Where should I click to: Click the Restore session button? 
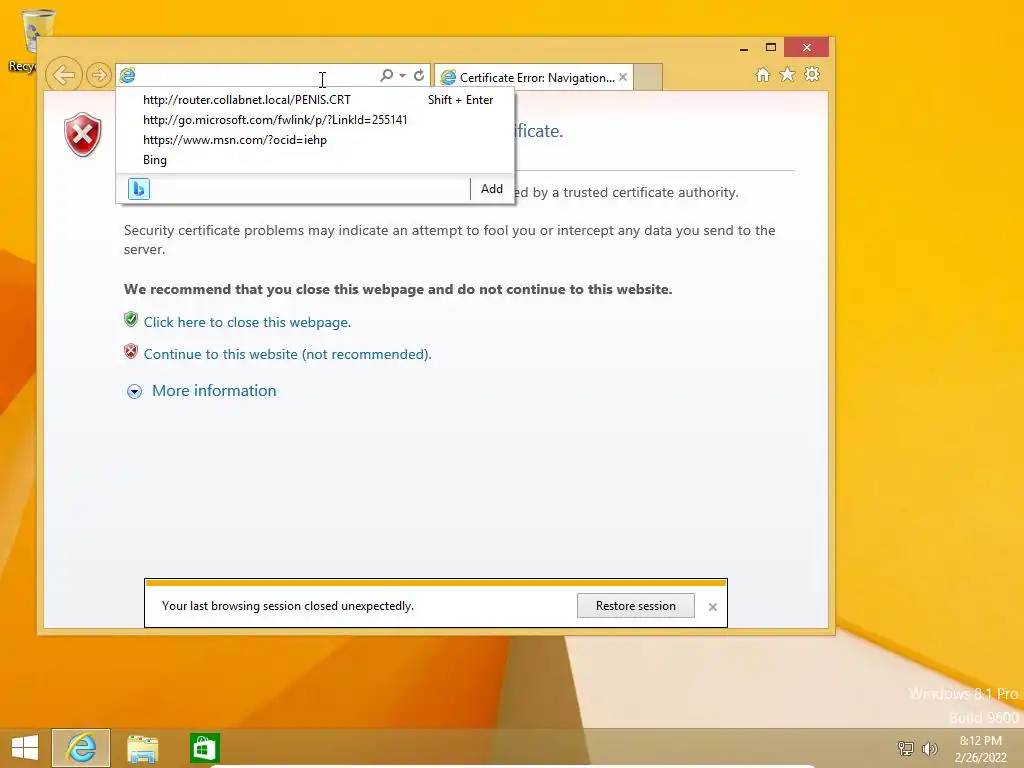(635, 605)
